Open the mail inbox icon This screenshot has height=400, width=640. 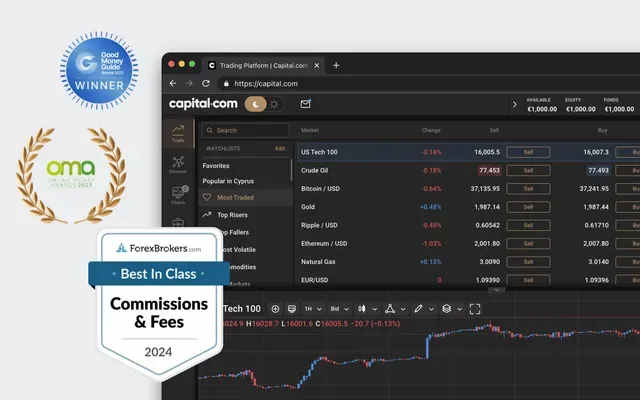306,103
